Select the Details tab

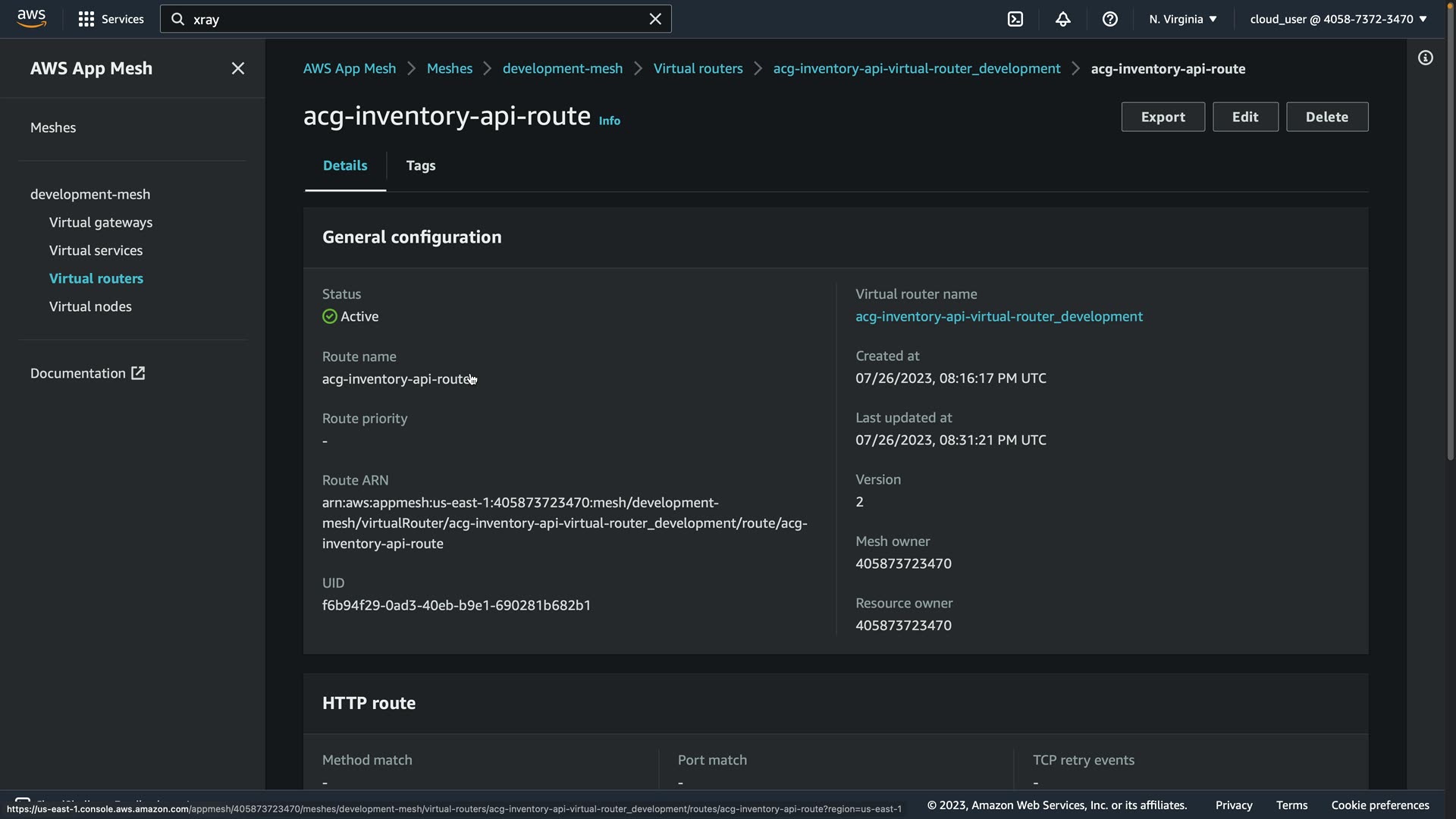345,165
